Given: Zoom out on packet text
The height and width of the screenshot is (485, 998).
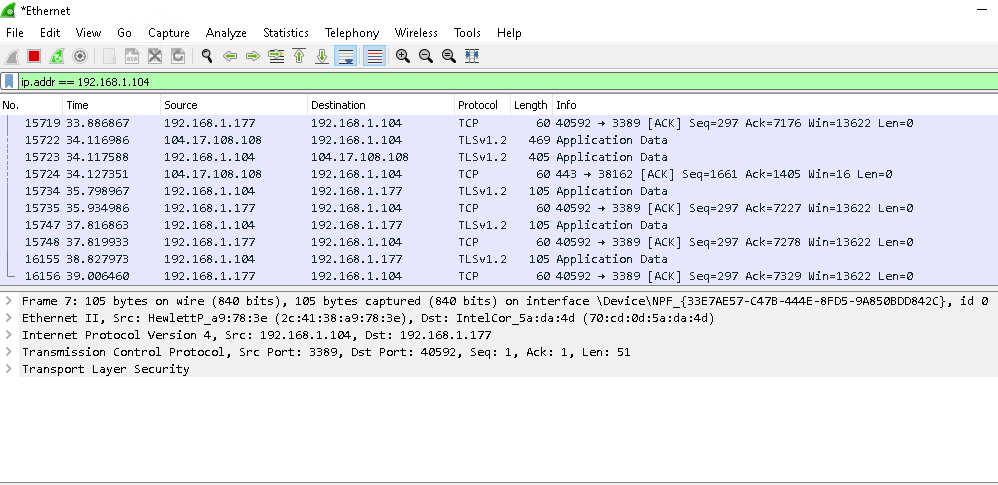Looking at the screenshot, I should click(426, 56).
